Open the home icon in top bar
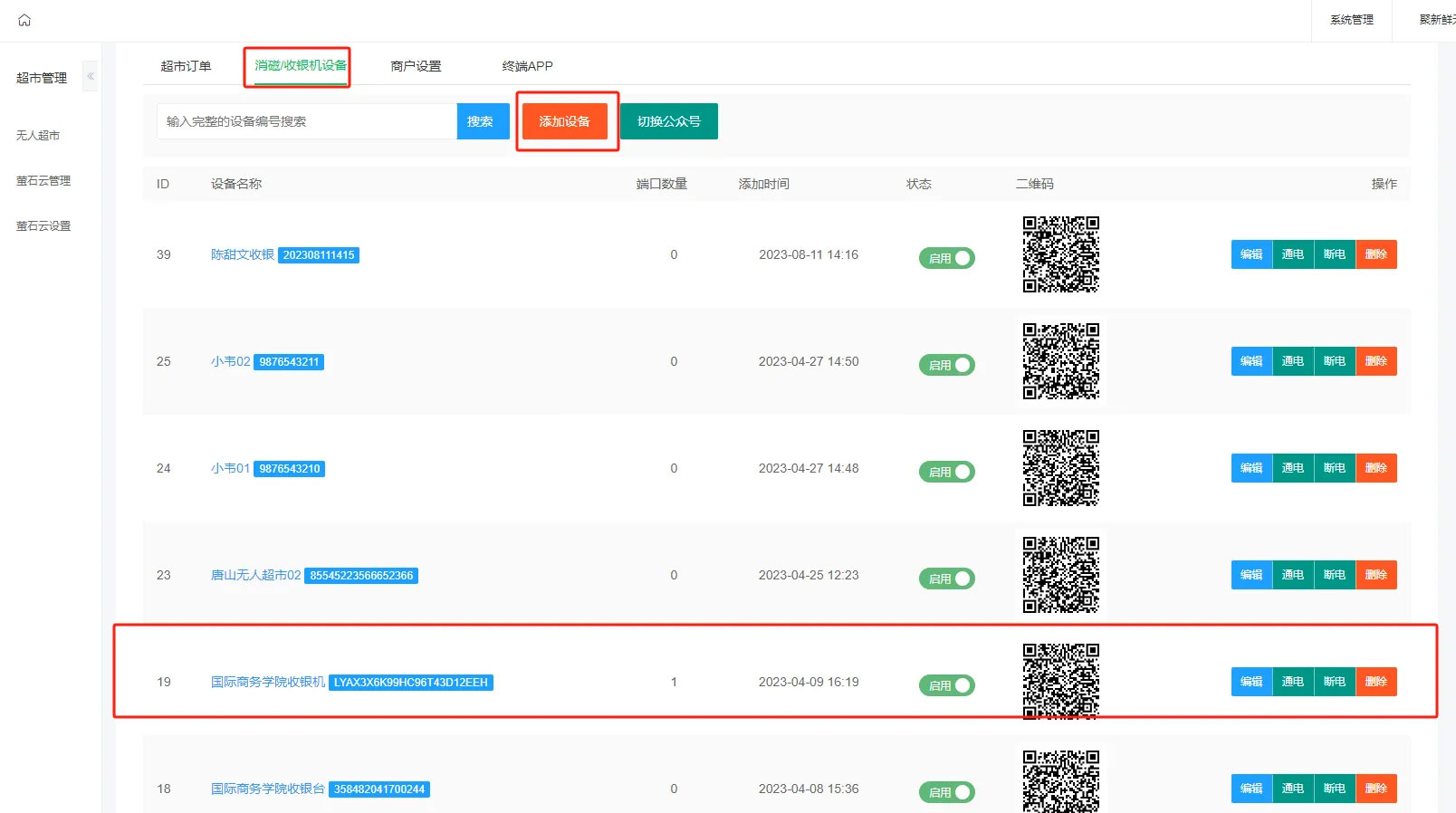This screenshot has width=1456, height=813. [24, 20]
